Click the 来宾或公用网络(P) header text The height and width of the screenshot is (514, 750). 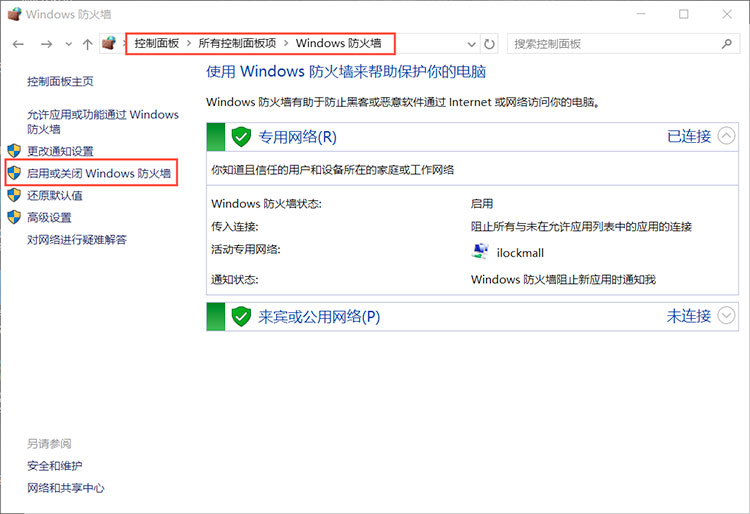pos(319,317)
